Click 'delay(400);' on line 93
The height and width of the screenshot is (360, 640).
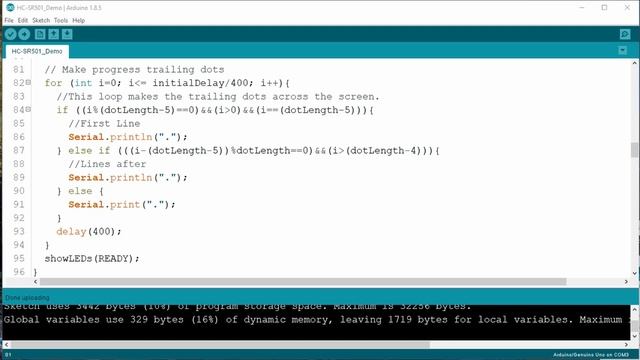89,231
